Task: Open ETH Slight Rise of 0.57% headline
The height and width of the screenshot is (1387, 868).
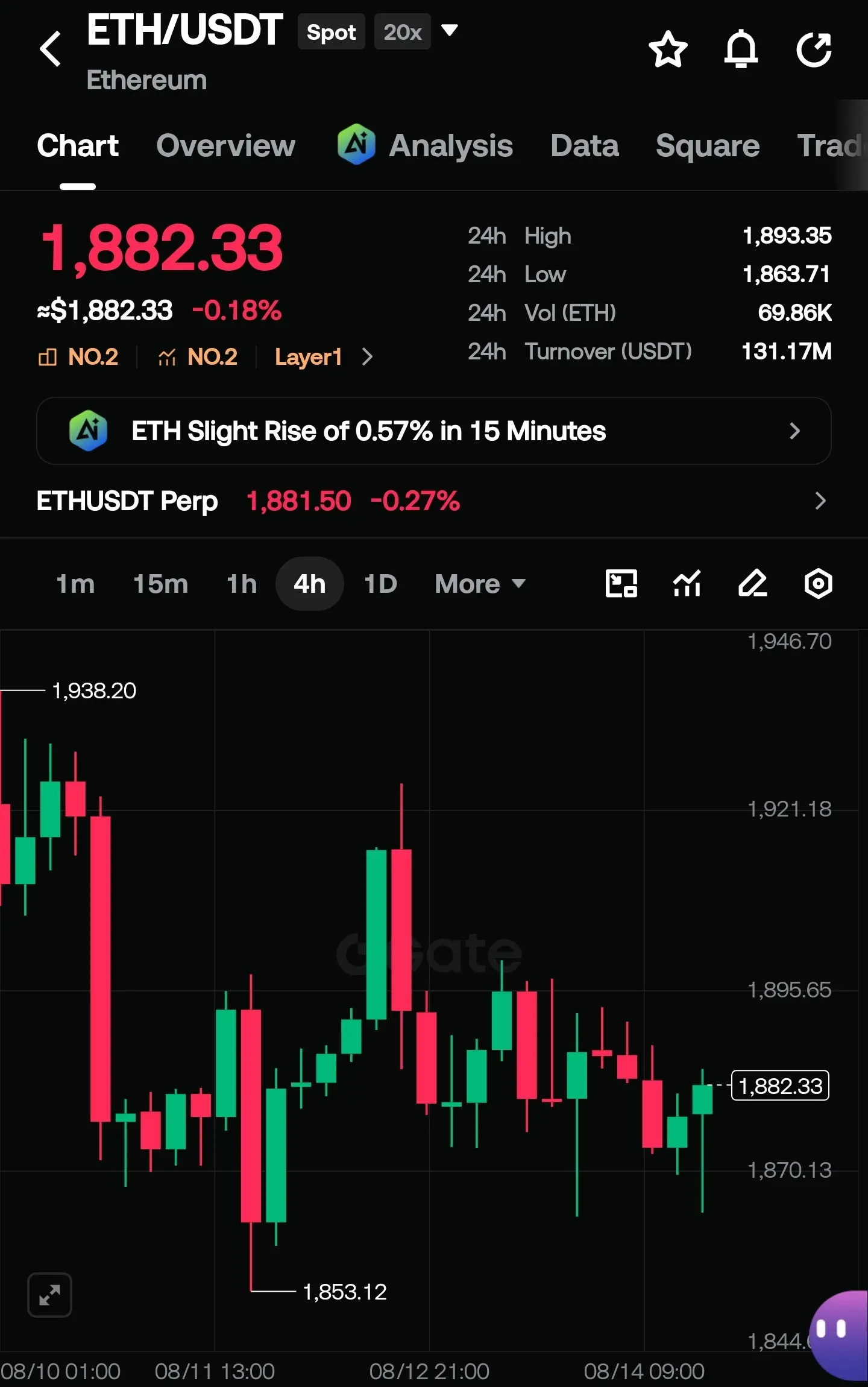Action: click(x=369, y=431)
